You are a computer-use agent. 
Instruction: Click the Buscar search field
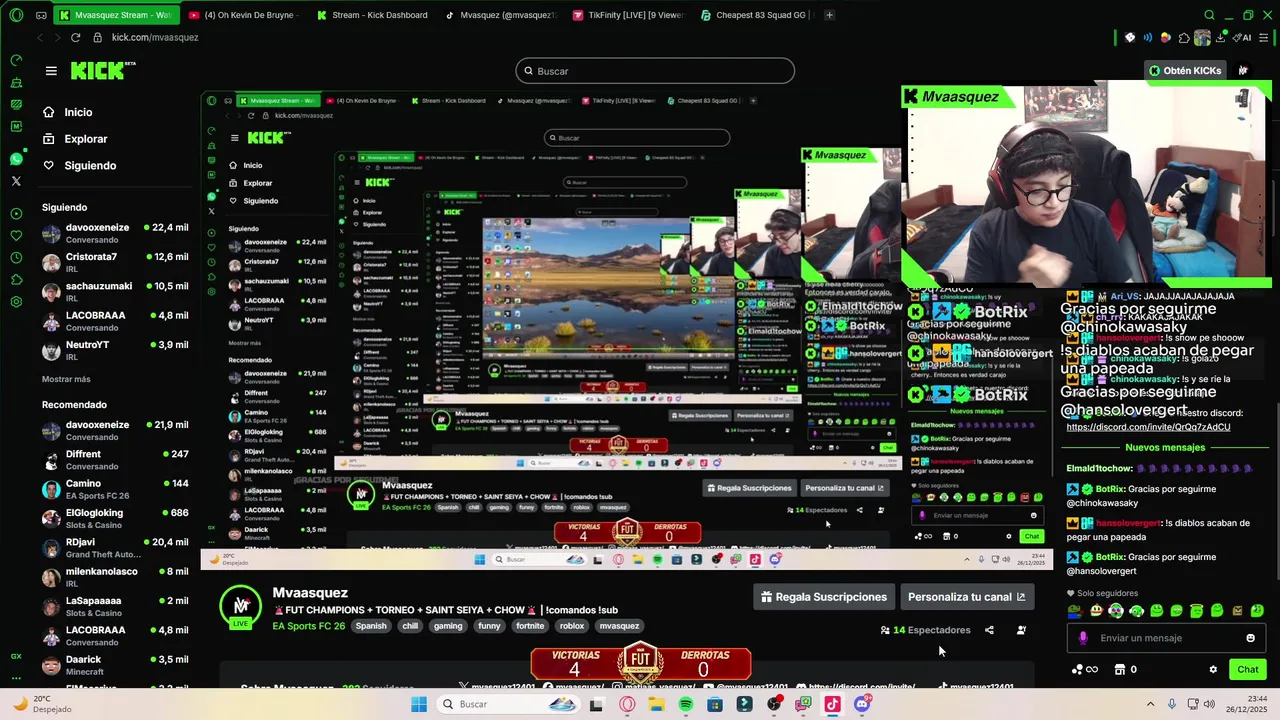click(x=655, y=71)
